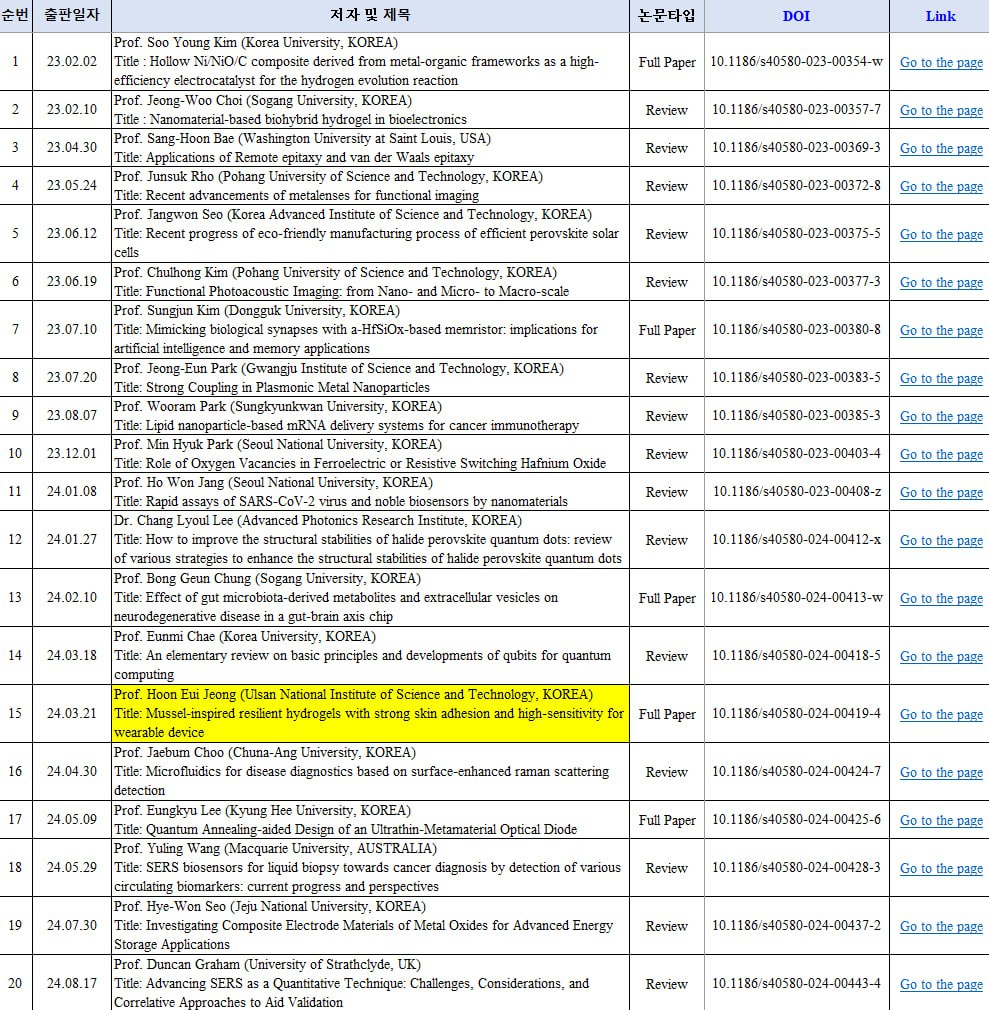Select DOI 10.1186/s40580-023-00403-4
This screenshot has height=1010, width=989.
(x=796, y=453)
